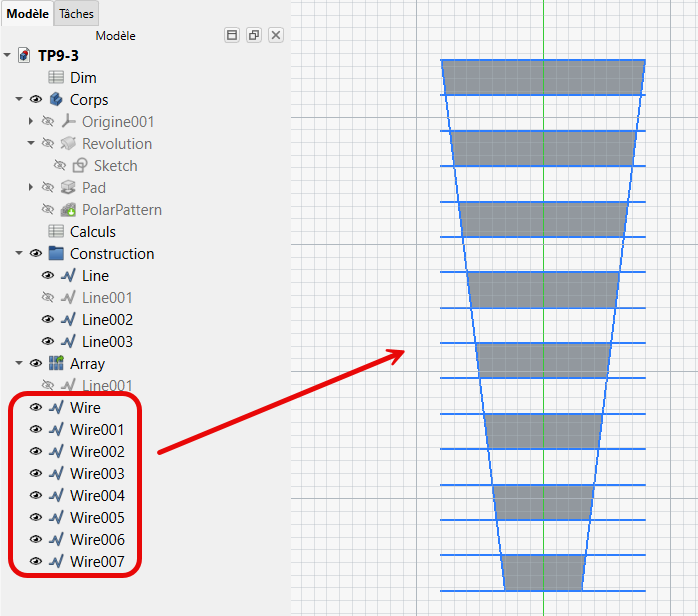The height and width of the screenshot is (616, 698).
Task: Hide Wire003 using its eye icon
Action: 36,474
